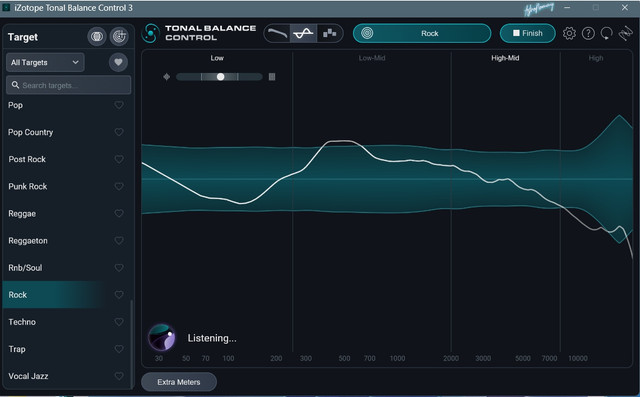640x397 pixels.
Task: Click the Low-Mid band label
Action: pos(372,58)
